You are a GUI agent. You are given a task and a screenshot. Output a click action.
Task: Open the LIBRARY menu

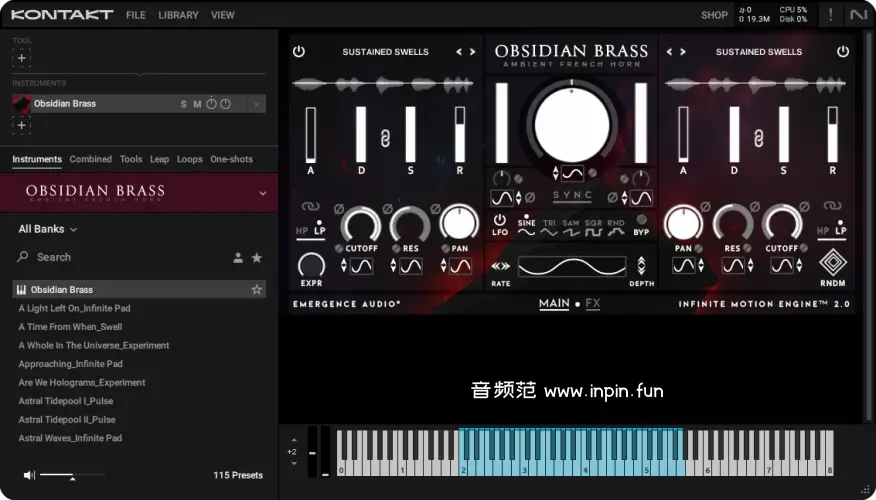178,15
